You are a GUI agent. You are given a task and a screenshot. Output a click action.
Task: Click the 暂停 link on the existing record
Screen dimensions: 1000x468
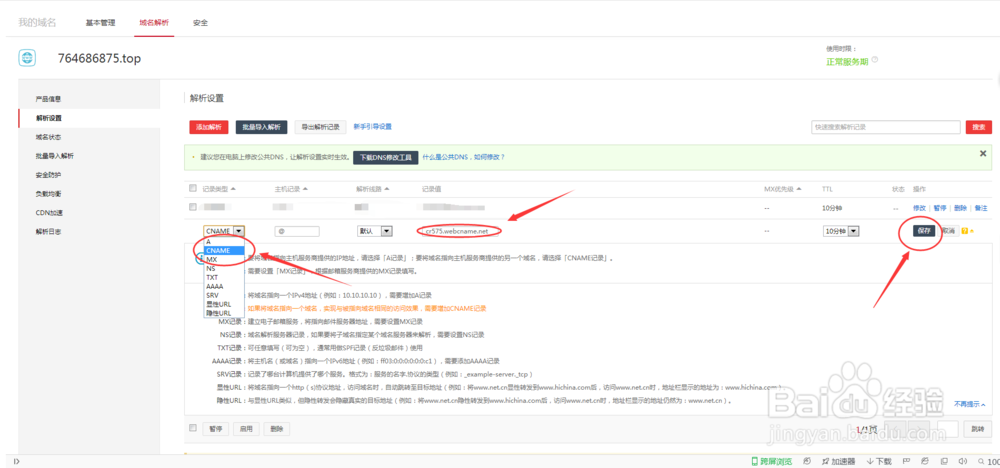[x=940, y=208]
